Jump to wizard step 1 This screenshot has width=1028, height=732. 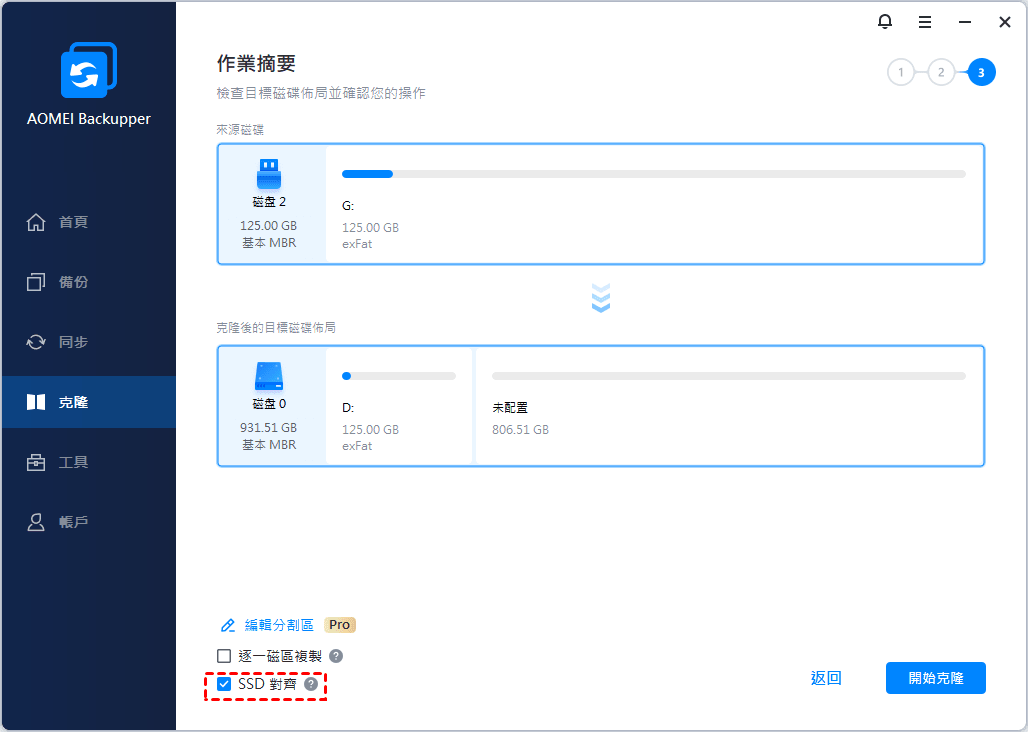click(x=901, y=72)
